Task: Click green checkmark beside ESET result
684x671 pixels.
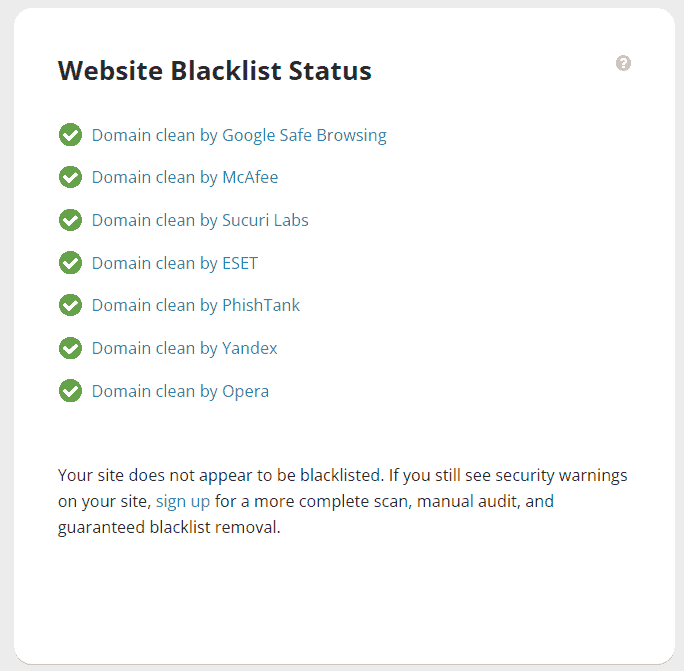Action: [x=70, y=263]
